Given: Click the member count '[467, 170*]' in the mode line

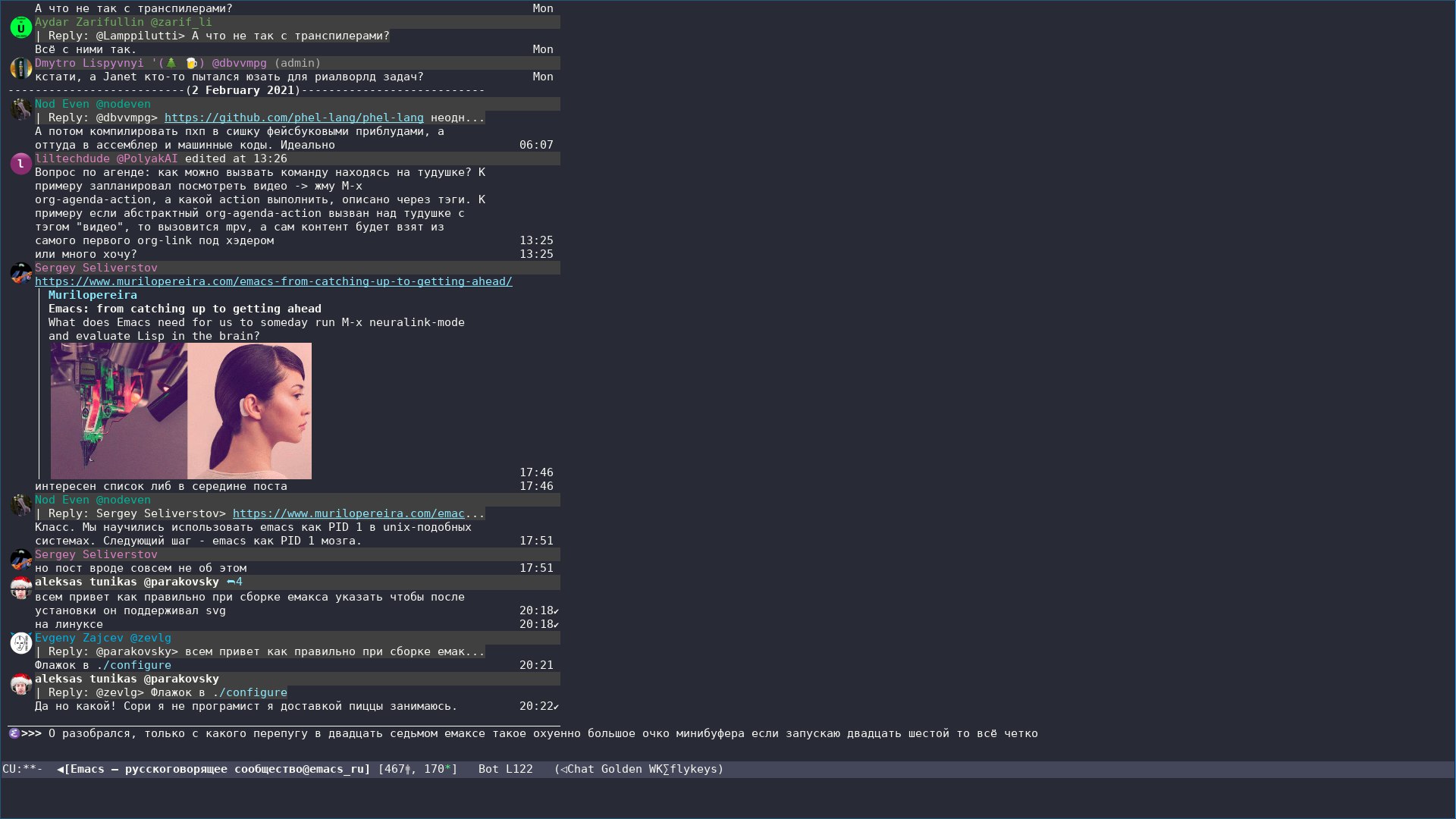Looking at the screenshot, I should pos(418,769).
